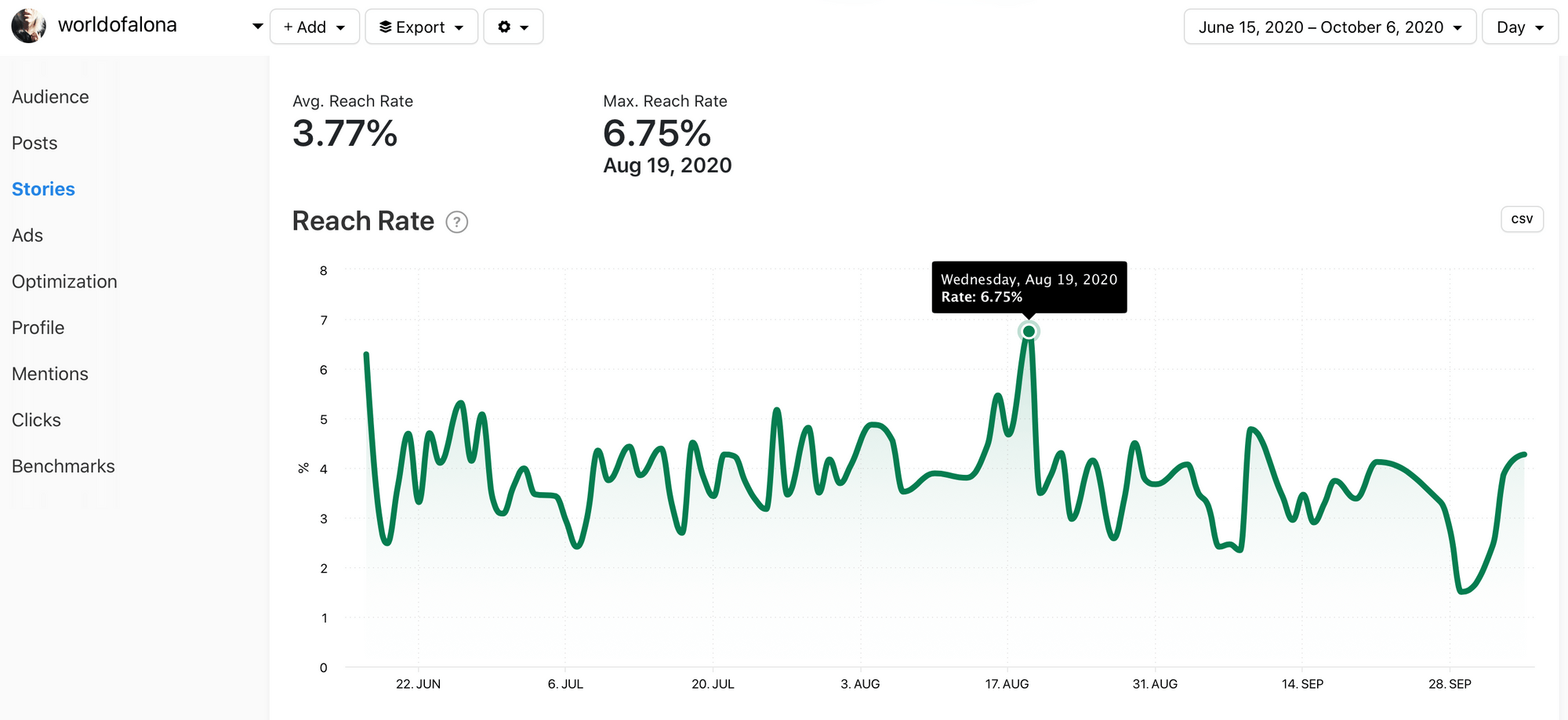Go to Benchmarks in sidebar
The height and width of the screenshot is (720, 1568).
tap(63, 467)
